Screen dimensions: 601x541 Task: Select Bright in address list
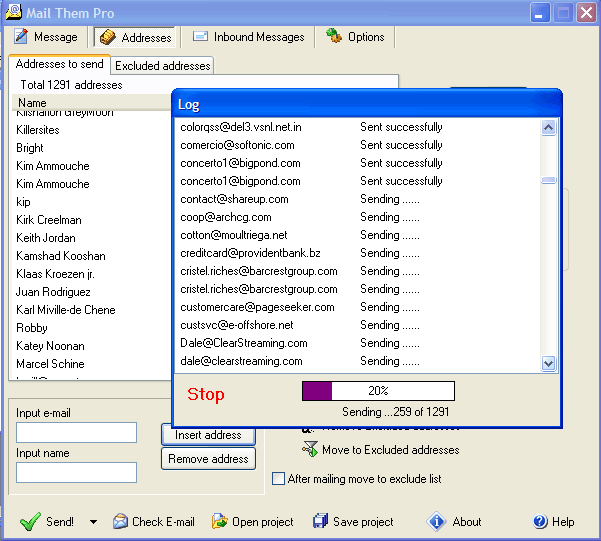coord(30,148)
